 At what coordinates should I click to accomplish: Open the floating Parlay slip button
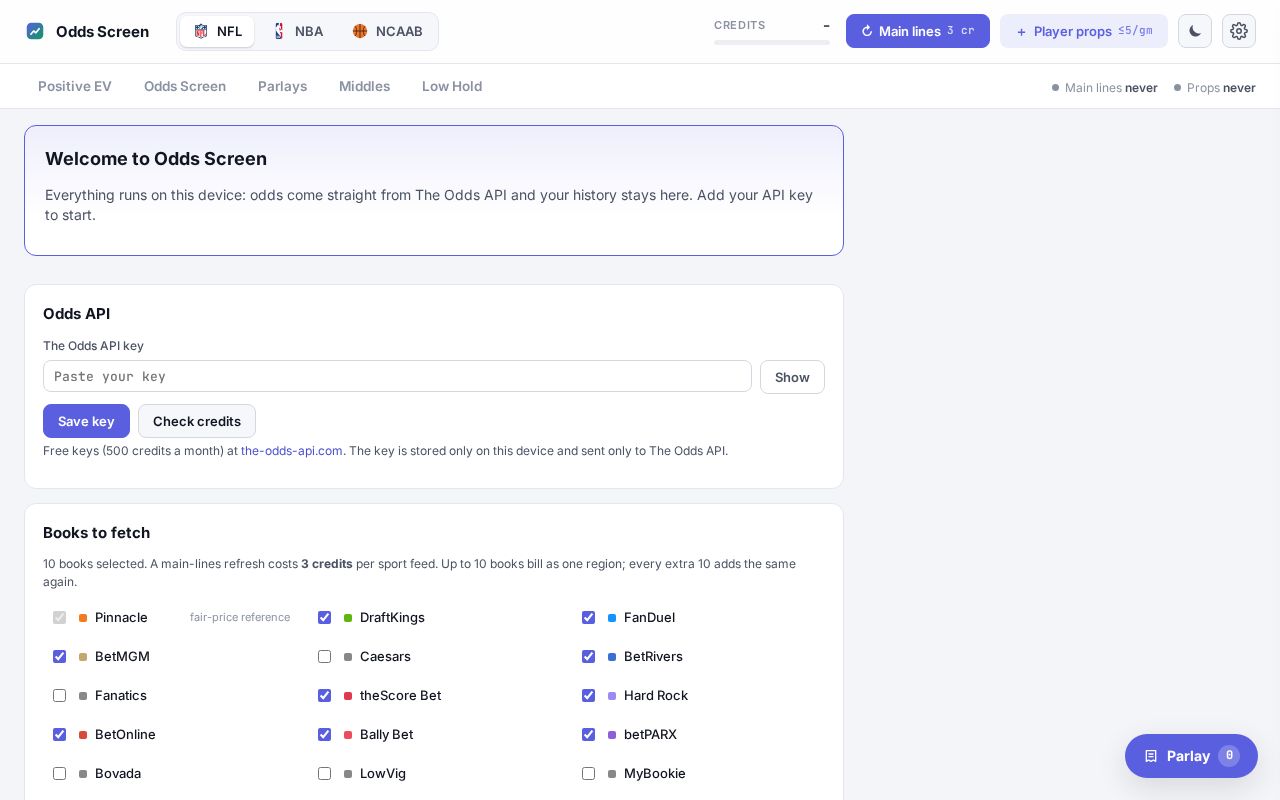tap(1191, 756)
